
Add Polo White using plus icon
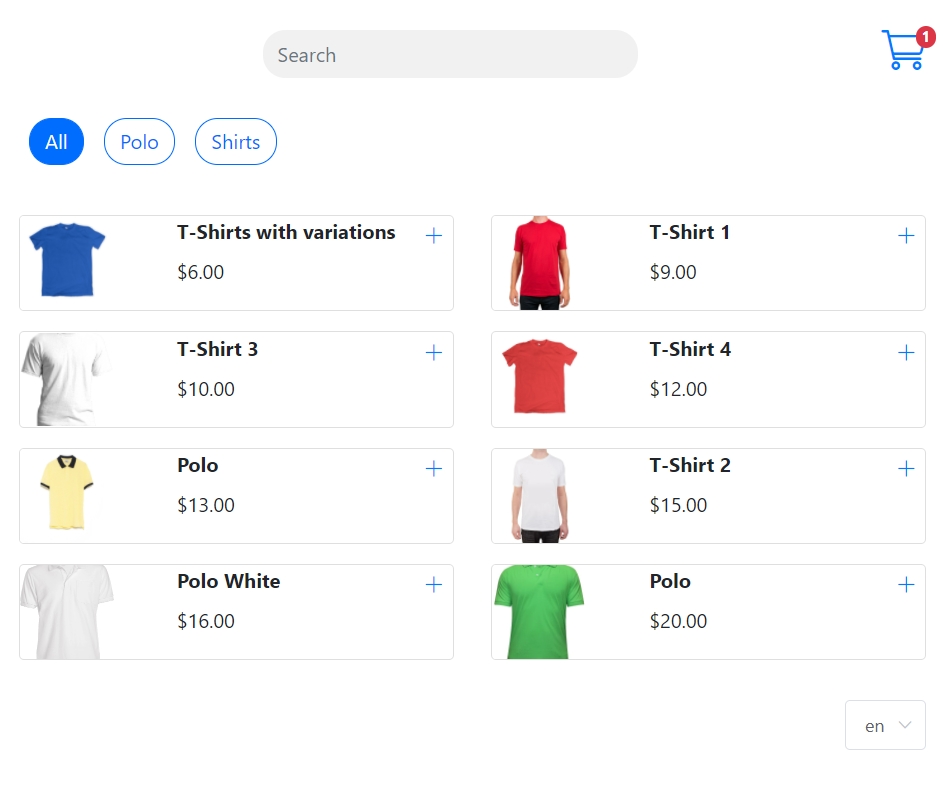[434, 585]
